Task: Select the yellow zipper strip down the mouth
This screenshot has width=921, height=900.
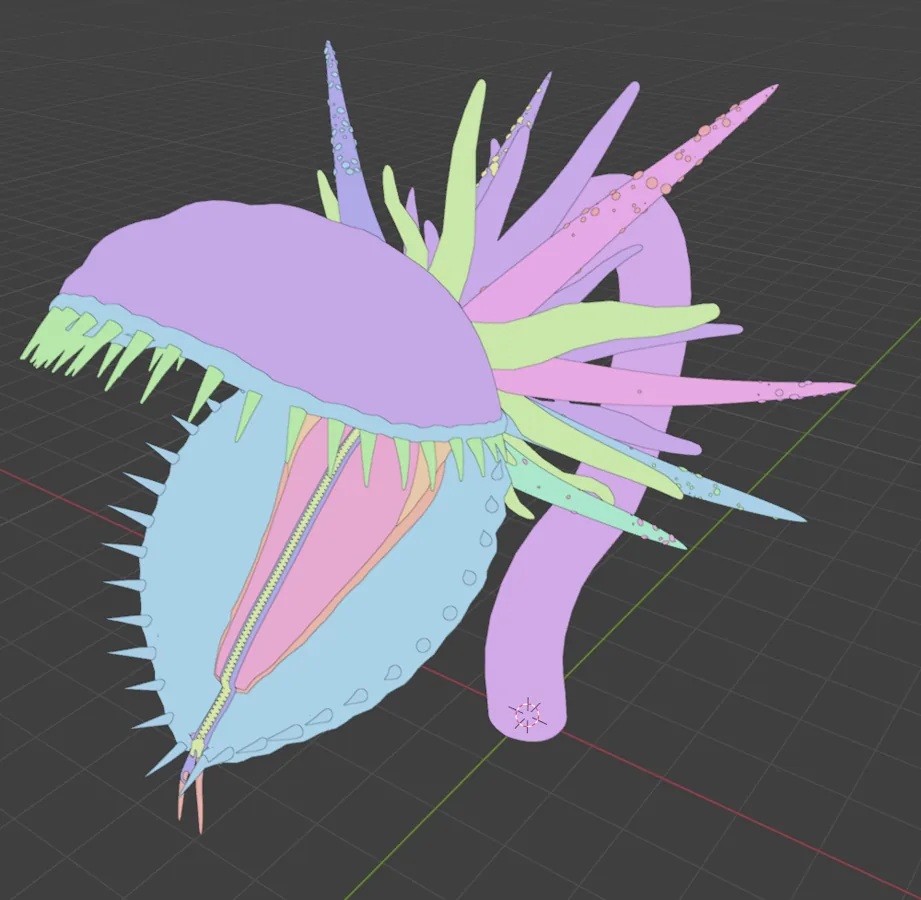Action: (x=276, y=593)
